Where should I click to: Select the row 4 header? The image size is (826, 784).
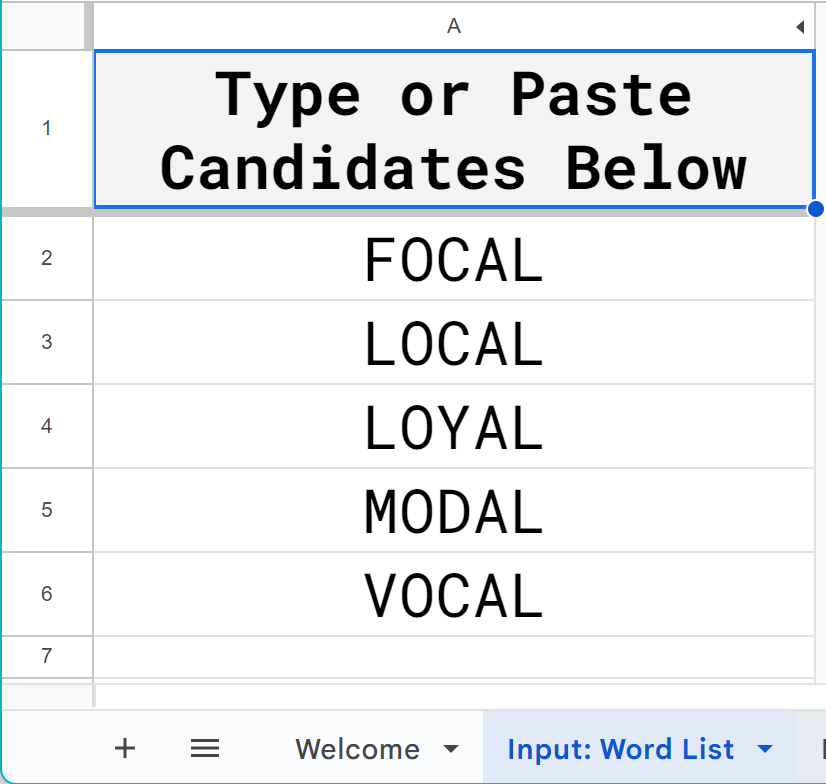tap(46, 426)
